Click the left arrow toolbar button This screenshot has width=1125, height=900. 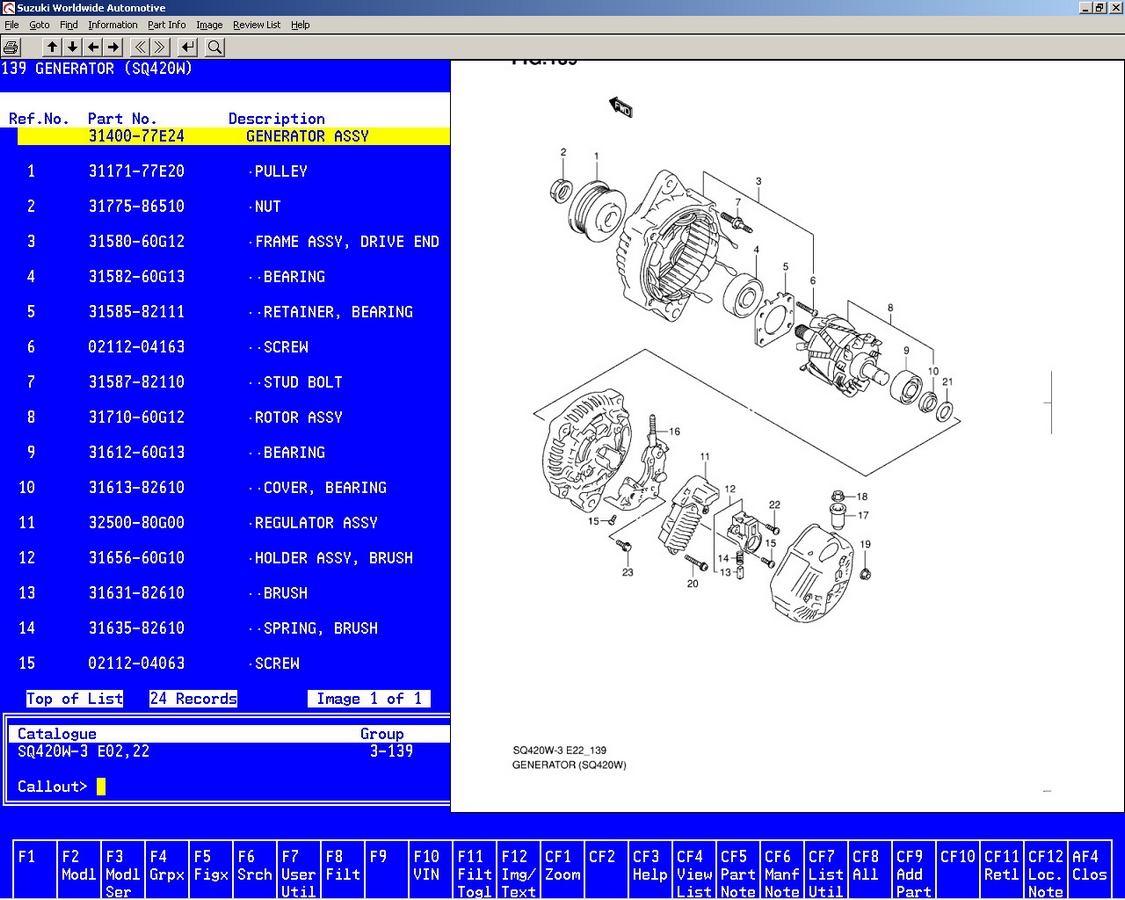[x=93, y=47]
